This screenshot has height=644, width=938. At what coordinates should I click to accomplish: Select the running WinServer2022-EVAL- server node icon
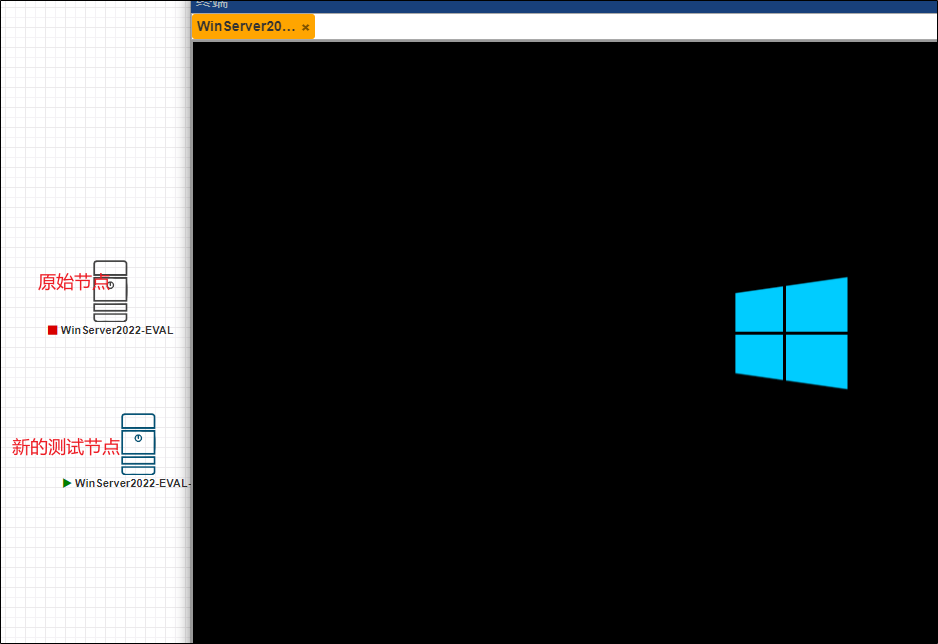point(138,444)
